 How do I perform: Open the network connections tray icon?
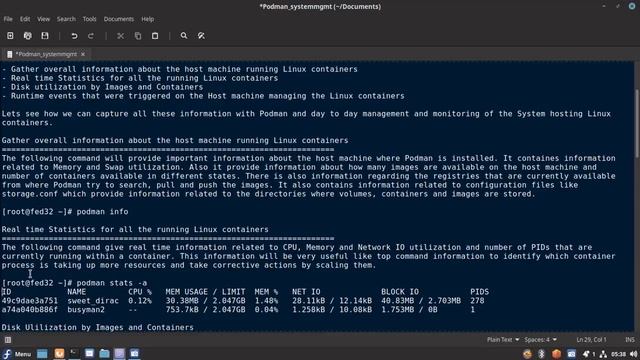603,354
